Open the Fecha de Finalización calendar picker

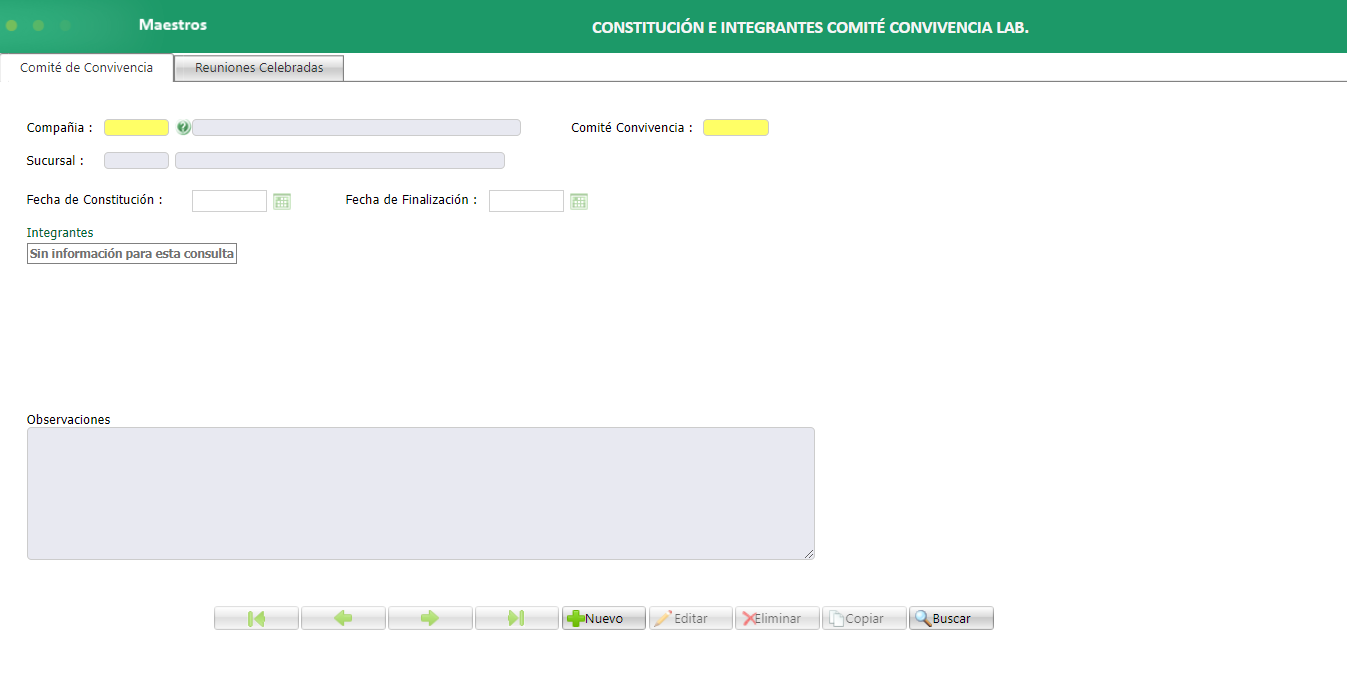tap(578, 200)
